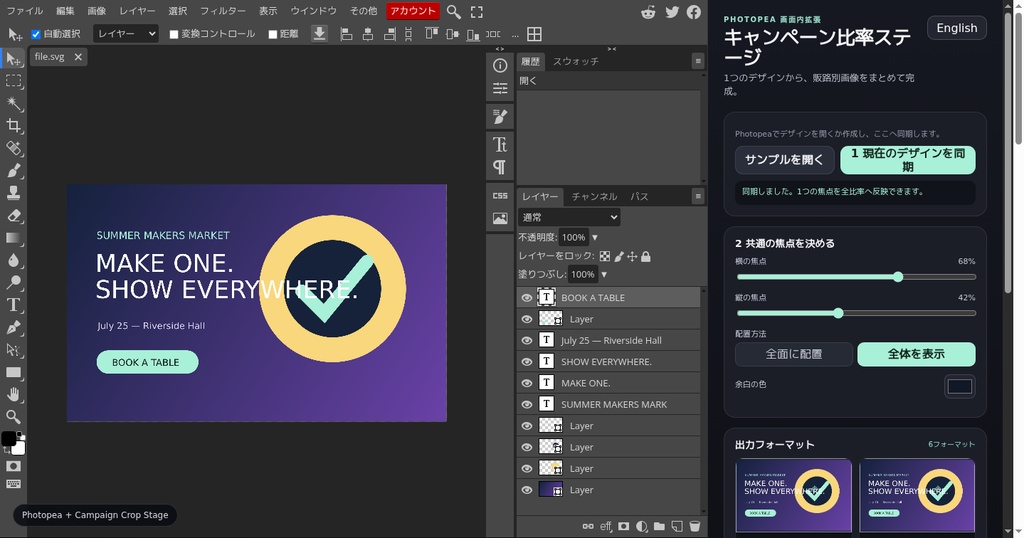Open the CSS panel icon
Screen dimensions: 1024x538
500,195
